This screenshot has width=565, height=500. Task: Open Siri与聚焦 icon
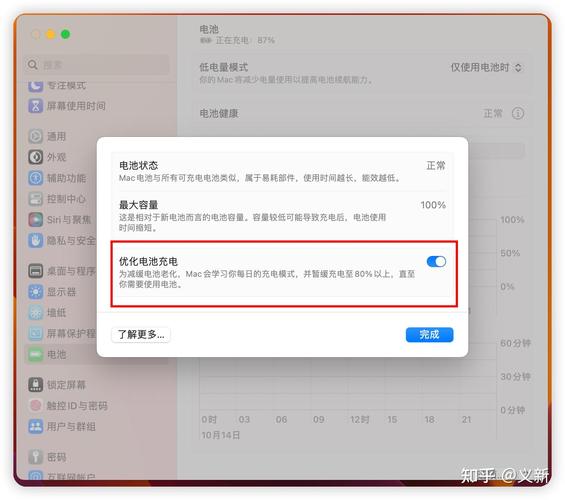coord(36,220)
